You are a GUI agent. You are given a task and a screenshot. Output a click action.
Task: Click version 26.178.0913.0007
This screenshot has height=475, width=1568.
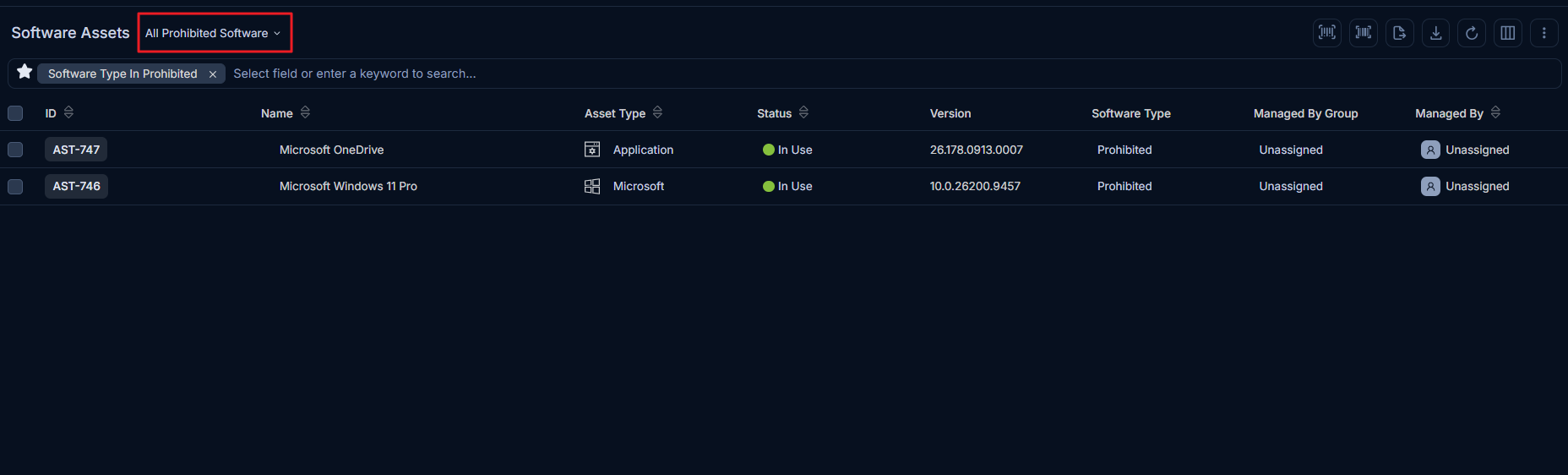(x=977, y=150)
